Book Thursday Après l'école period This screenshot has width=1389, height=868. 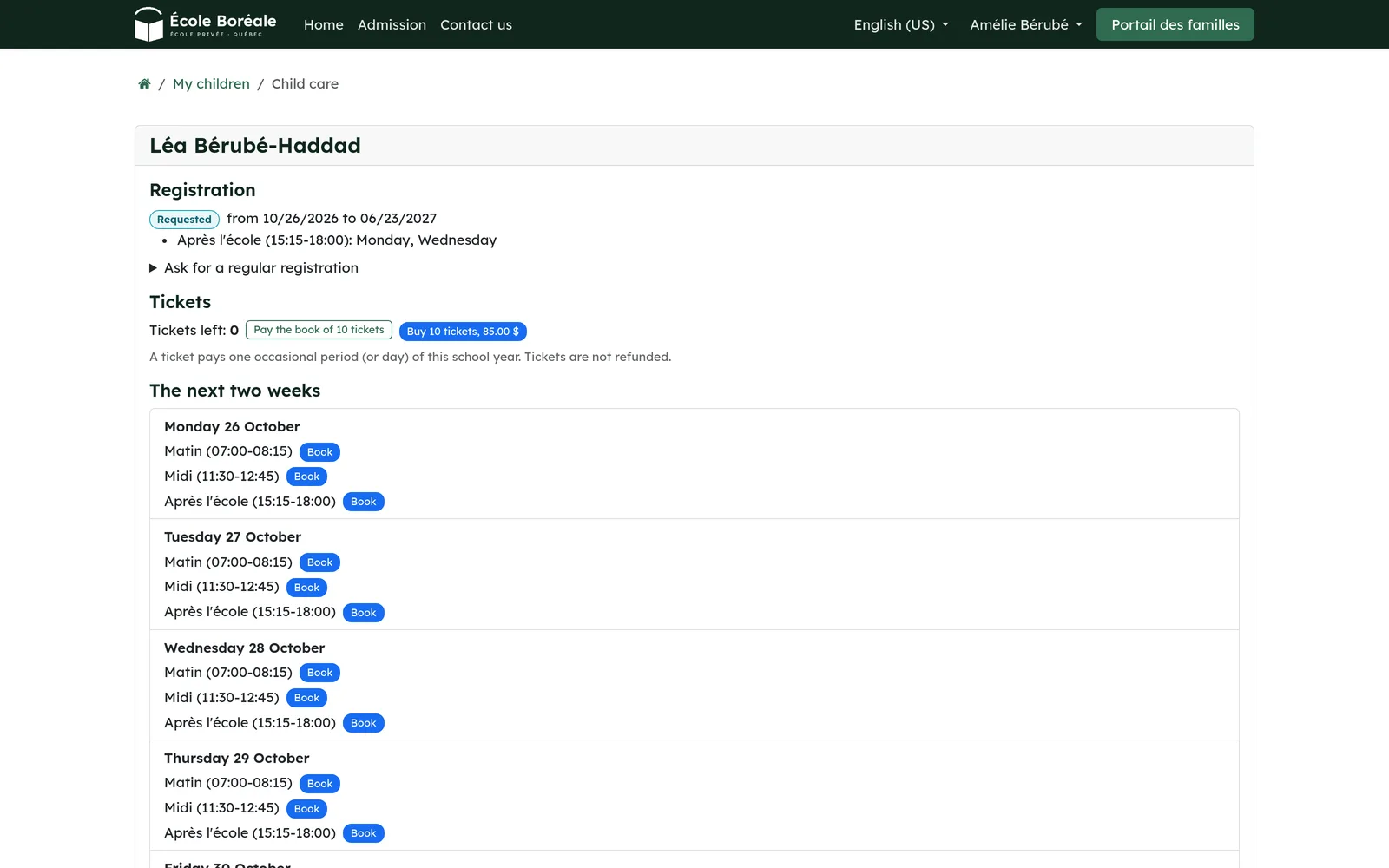[x=363, y=833]
